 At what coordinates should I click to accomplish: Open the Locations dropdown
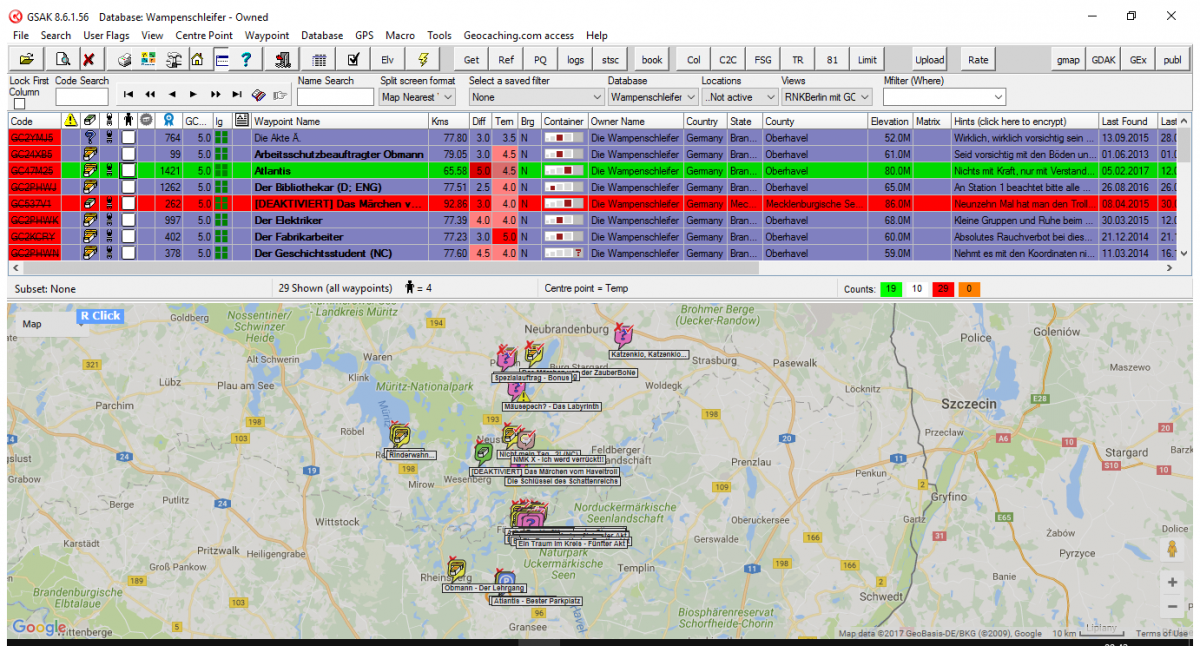(x=740, y=97)
